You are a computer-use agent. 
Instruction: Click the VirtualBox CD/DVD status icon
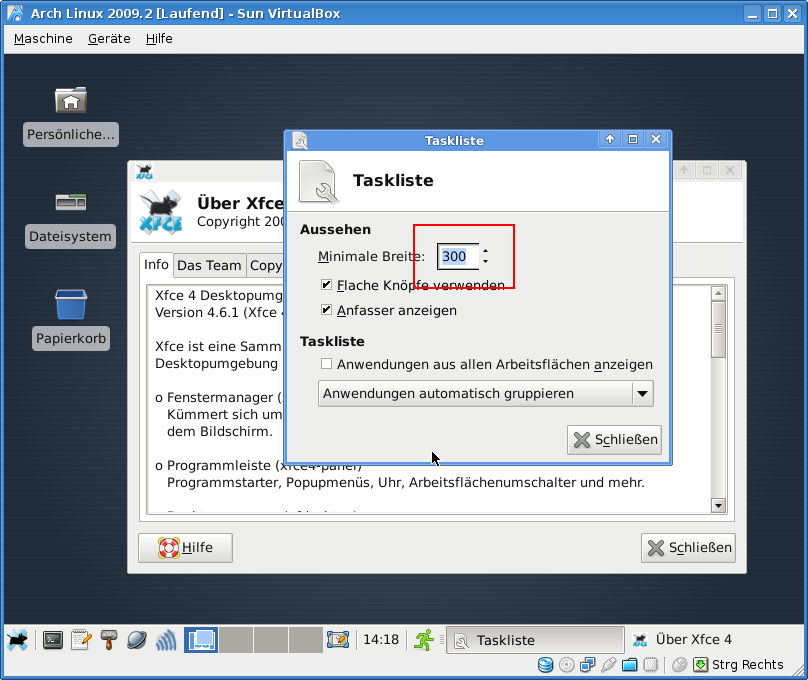[x=566, y=665]
